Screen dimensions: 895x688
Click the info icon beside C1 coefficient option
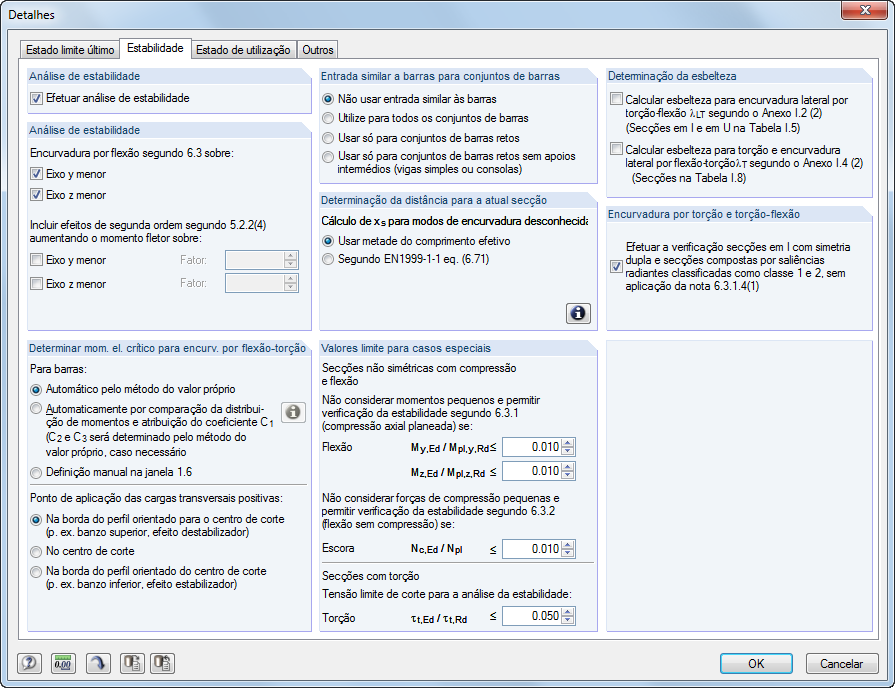pos(293,412)
